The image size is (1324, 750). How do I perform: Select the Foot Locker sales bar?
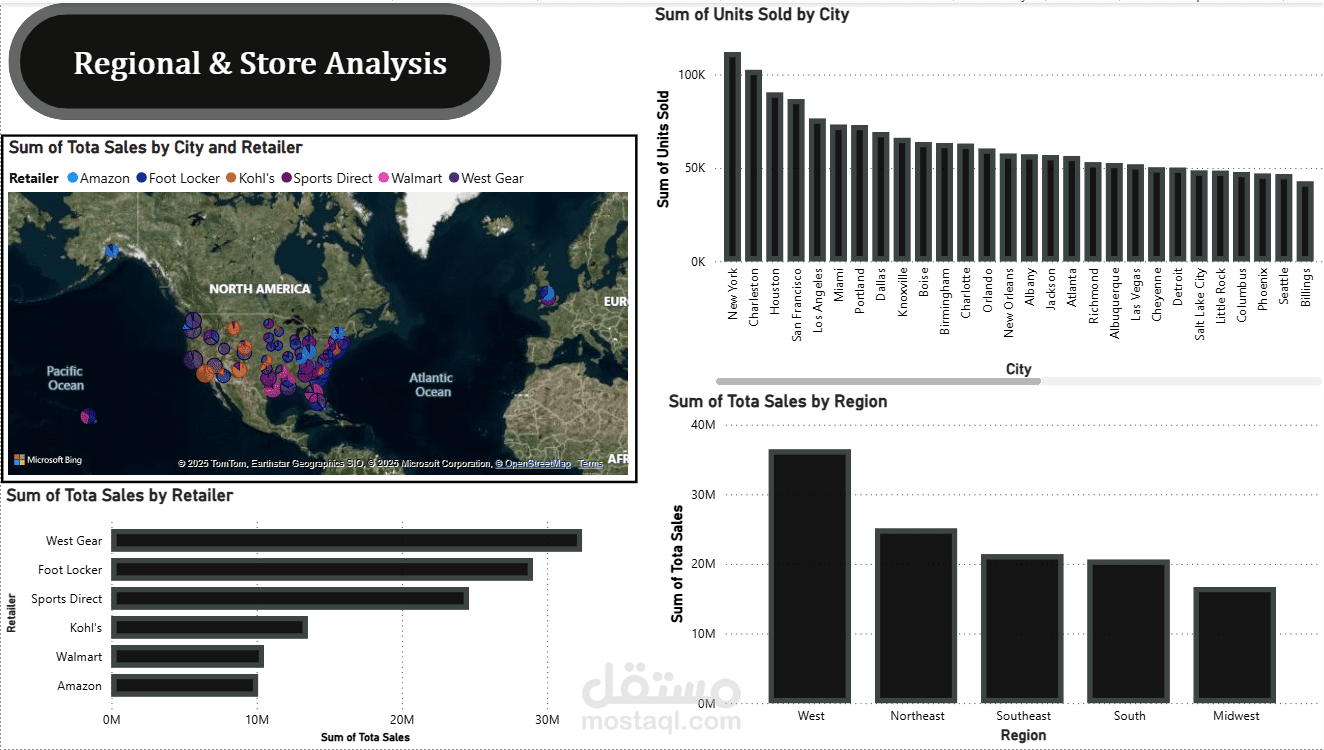coord(322,569)
